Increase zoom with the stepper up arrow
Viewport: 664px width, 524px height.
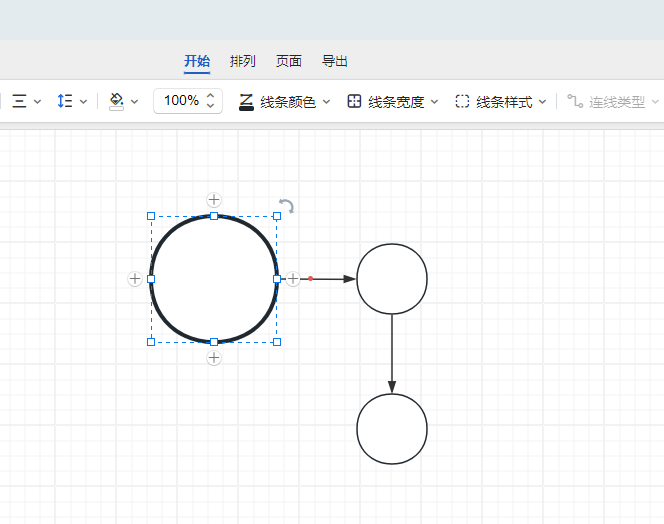(x=210, y=96)
